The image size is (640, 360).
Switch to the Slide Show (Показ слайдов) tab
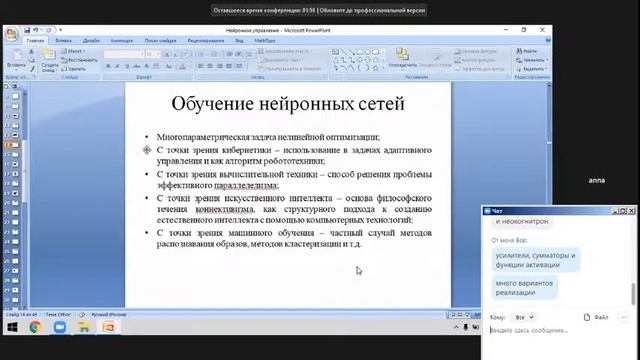point(160,41)
